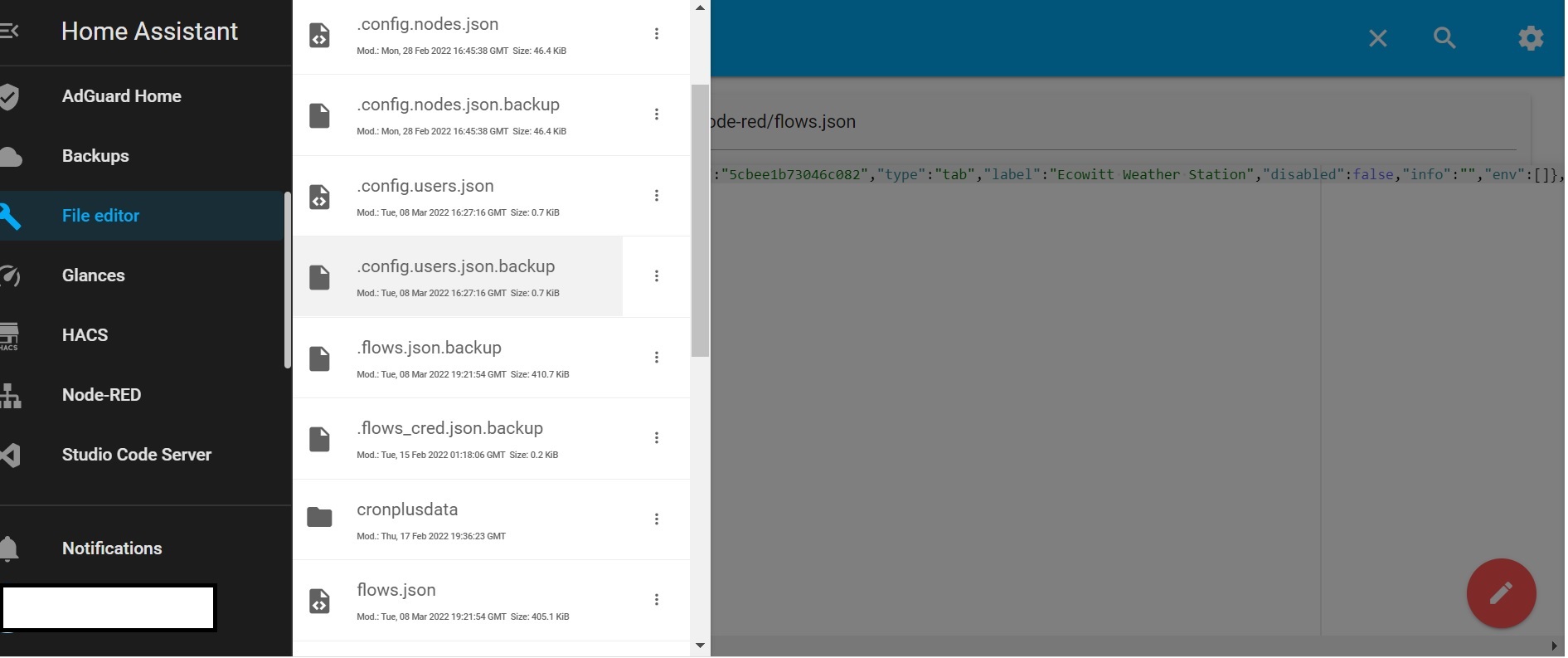Click the HACS store icon
This screenshot has height=658, width=1568.
click(9, 336)
